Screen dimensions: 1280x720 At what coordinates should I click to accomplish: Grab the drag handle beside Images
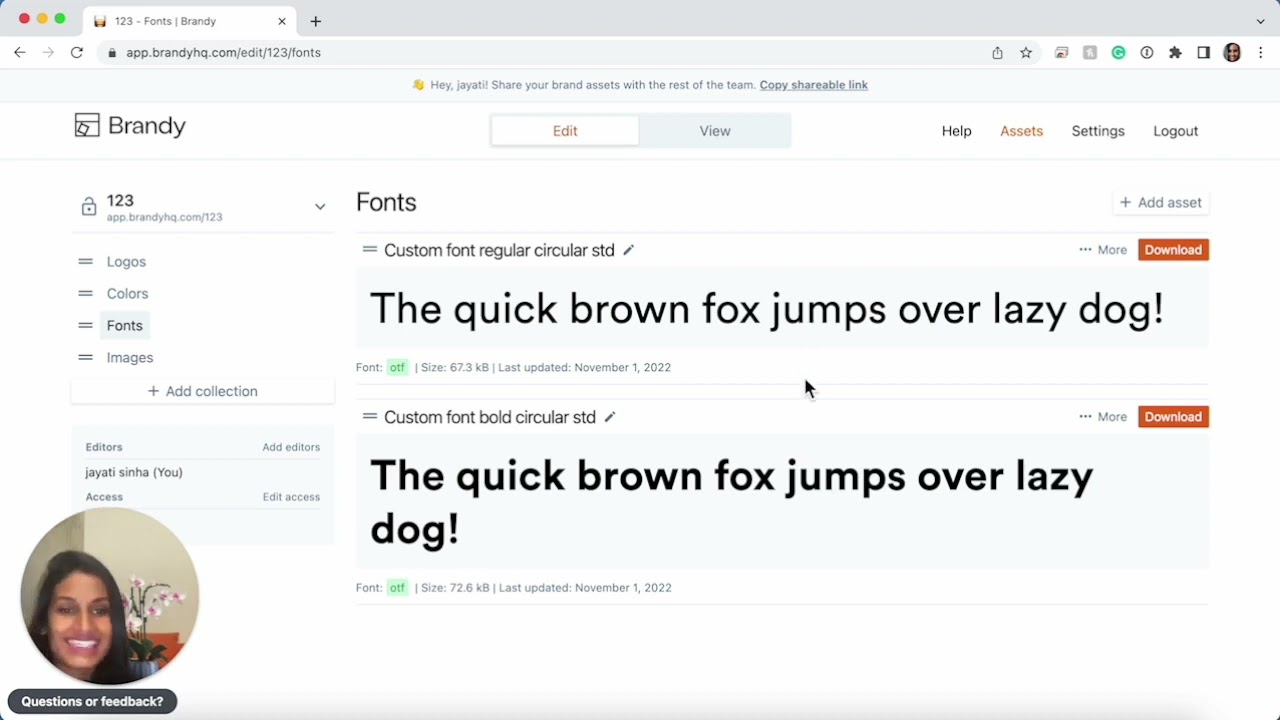point(85,358)
